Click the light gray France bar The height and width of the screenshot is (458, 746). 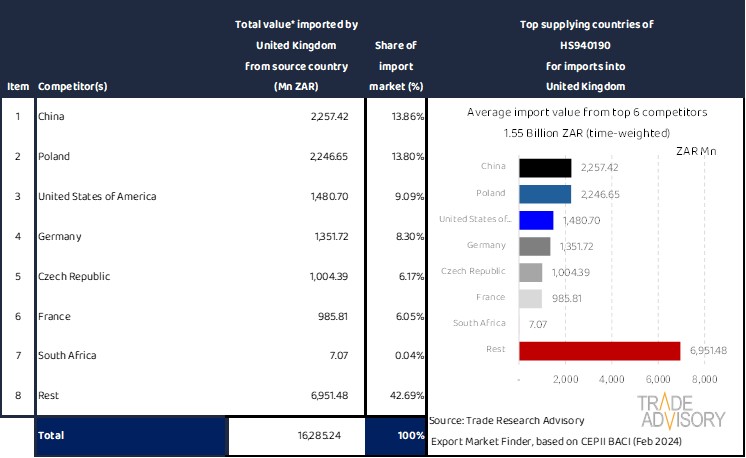coord(530,298)
